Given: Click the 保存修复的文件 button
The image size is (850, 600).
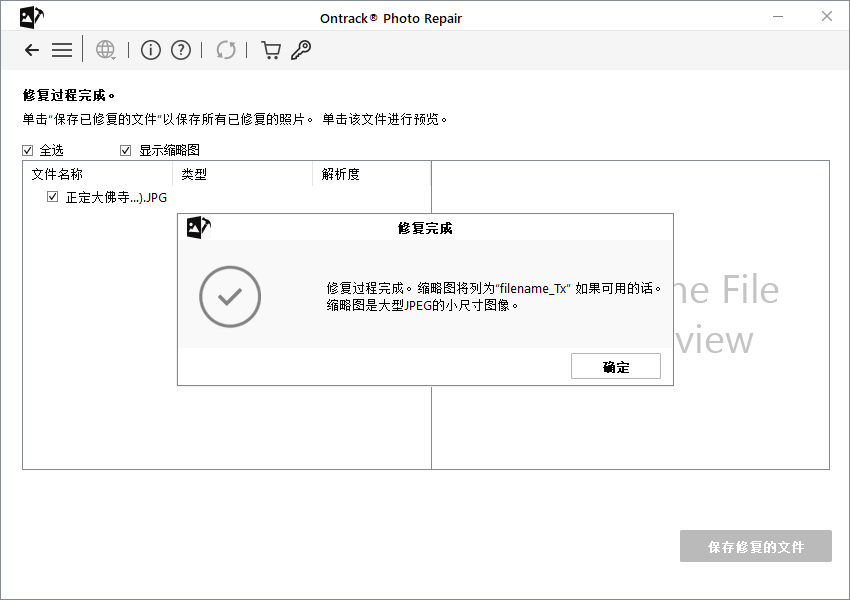Looking at the screenshot, I should click(x=756, y=546).
